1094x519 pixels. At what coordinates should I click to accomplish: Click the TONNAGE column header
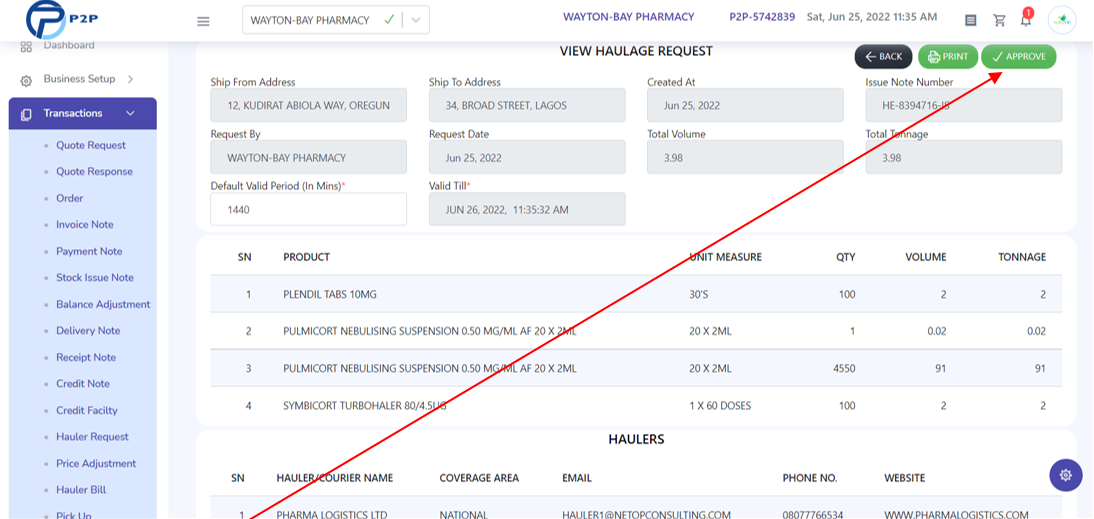tap(1022, 257)
